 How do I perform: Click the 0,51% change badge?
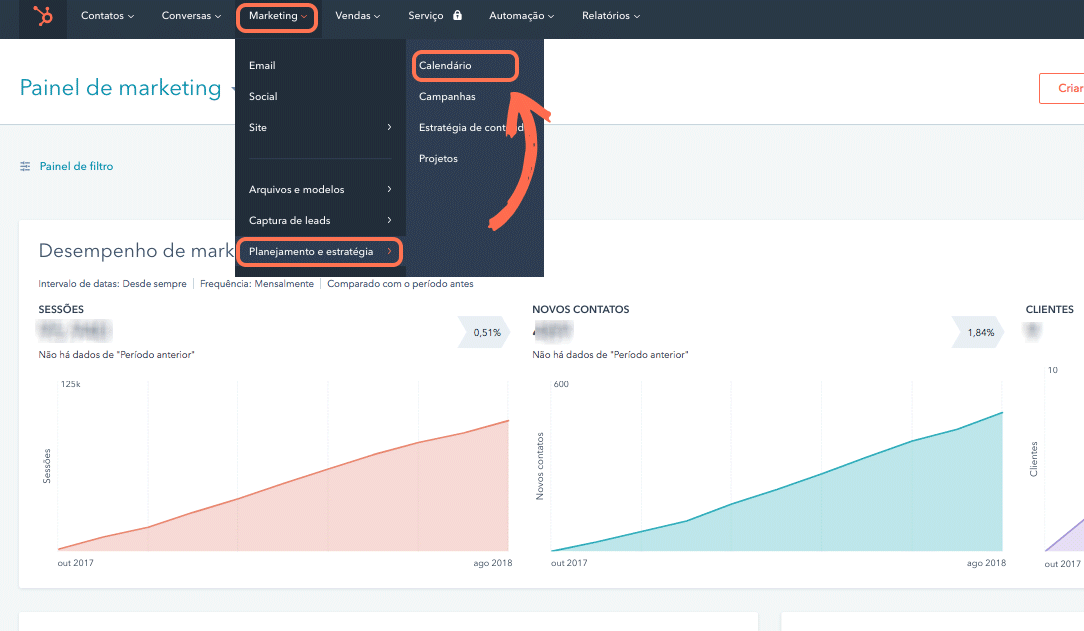485,332
